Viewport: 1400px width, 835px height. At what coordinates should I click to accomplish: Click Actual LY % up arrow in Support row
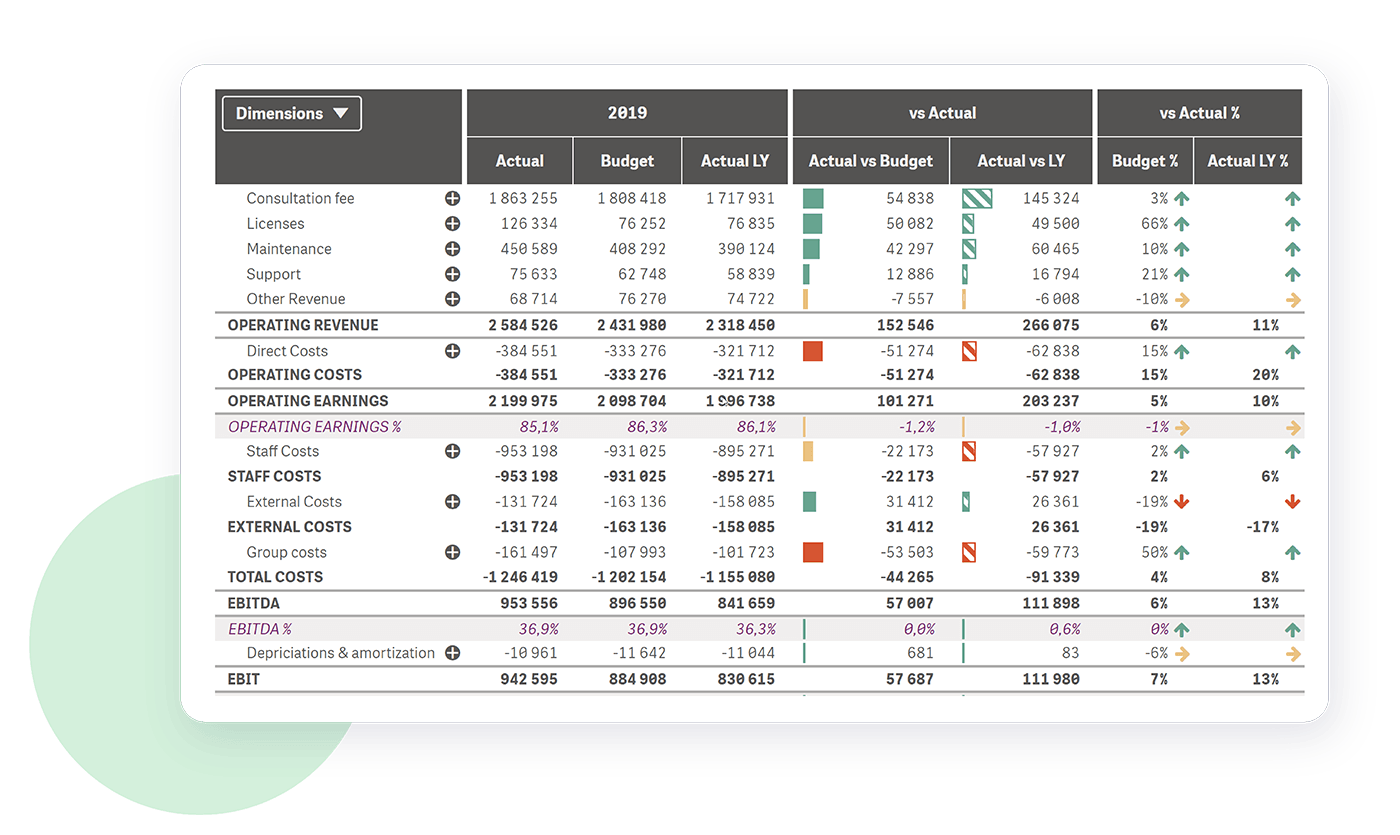tap(1293, 274)
